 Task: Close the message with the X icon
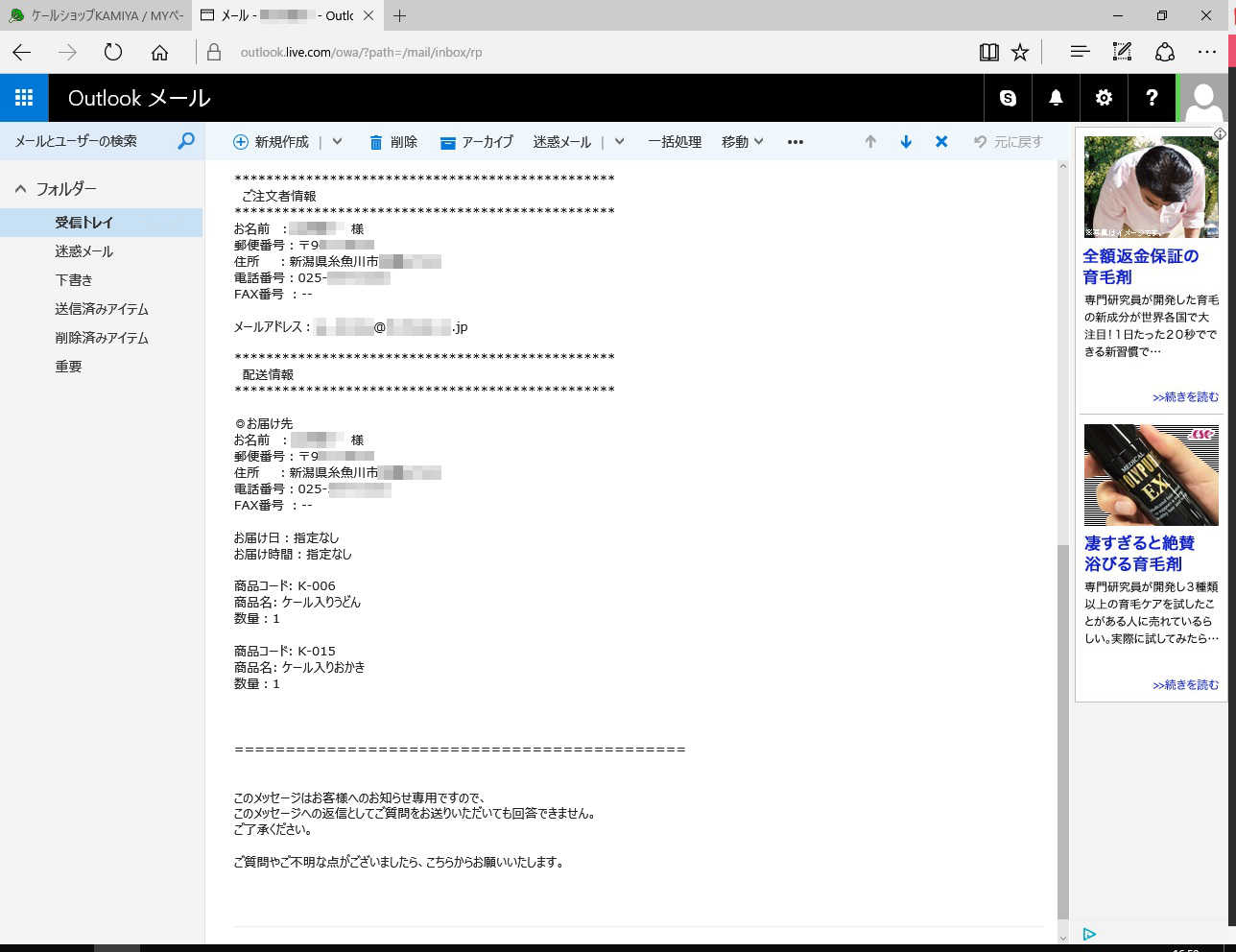(941, 142)
